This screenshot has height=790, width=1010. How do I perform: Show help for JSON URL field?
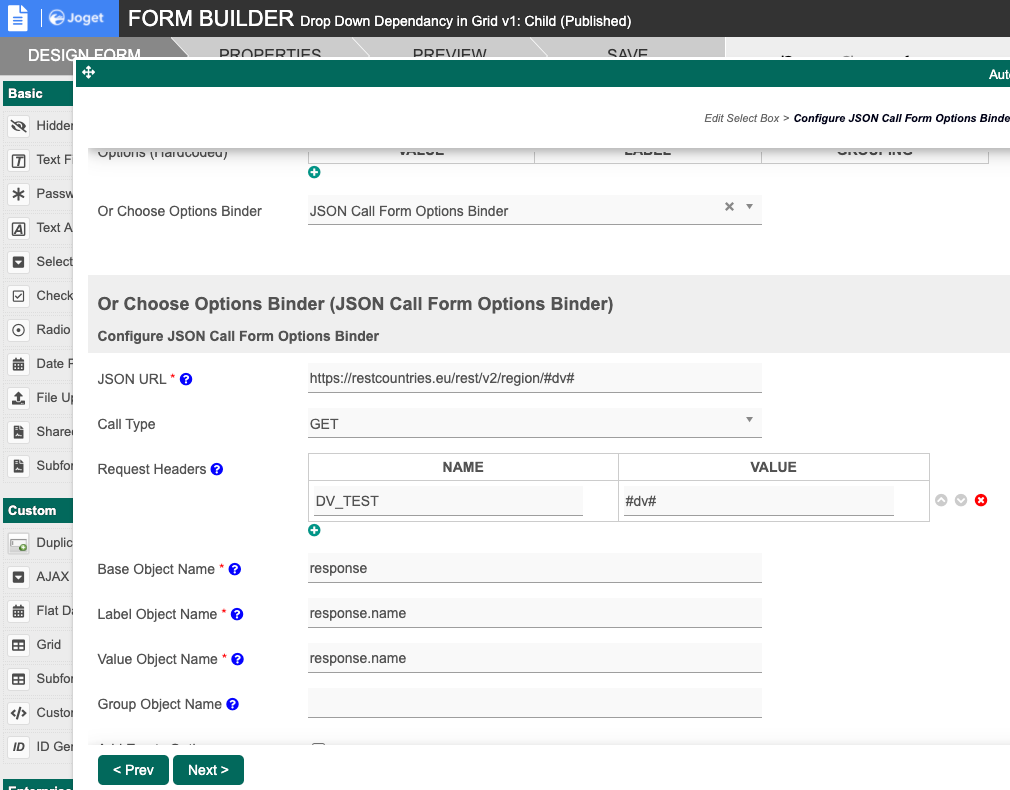pyautogui.click(x=186, y=380)
